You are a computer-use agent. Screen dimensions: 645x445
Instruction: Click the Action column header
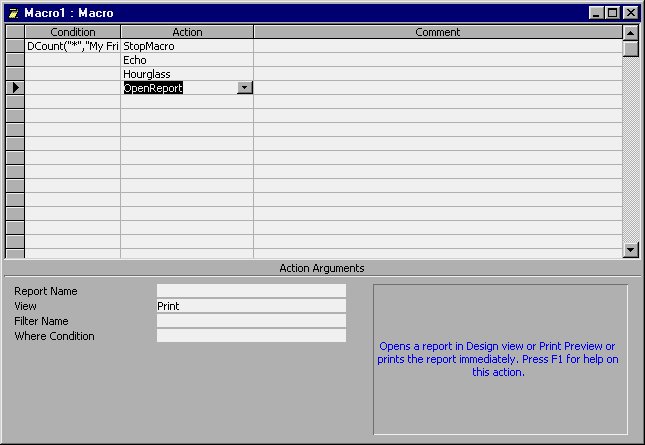click(x=186, y=32)
